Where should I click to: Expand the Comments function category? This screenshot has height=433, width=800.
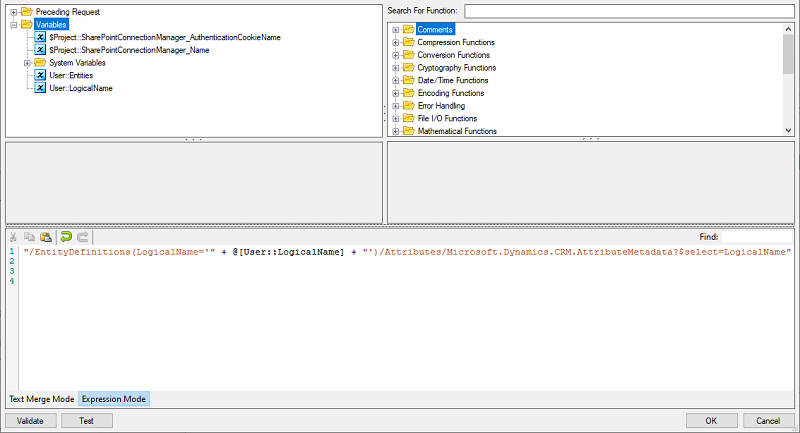pos(395,30)
